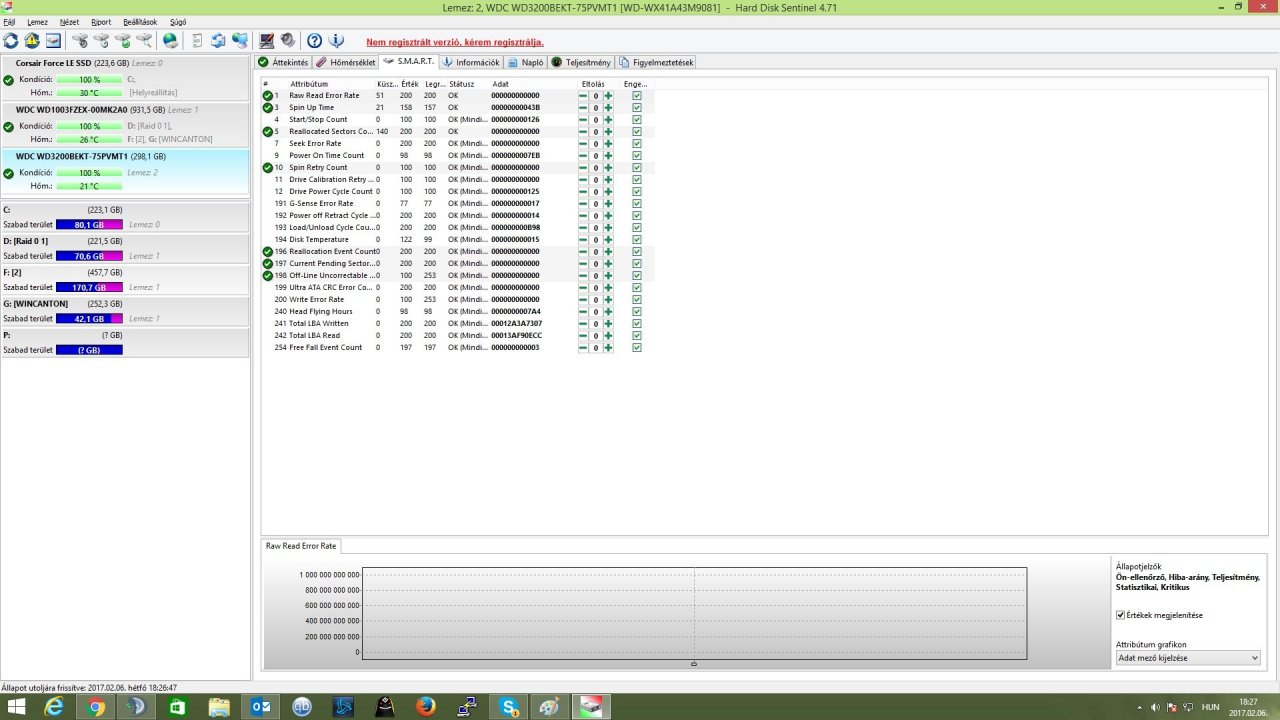Click D: free space bar 70,6 GB

click(89, 256)
